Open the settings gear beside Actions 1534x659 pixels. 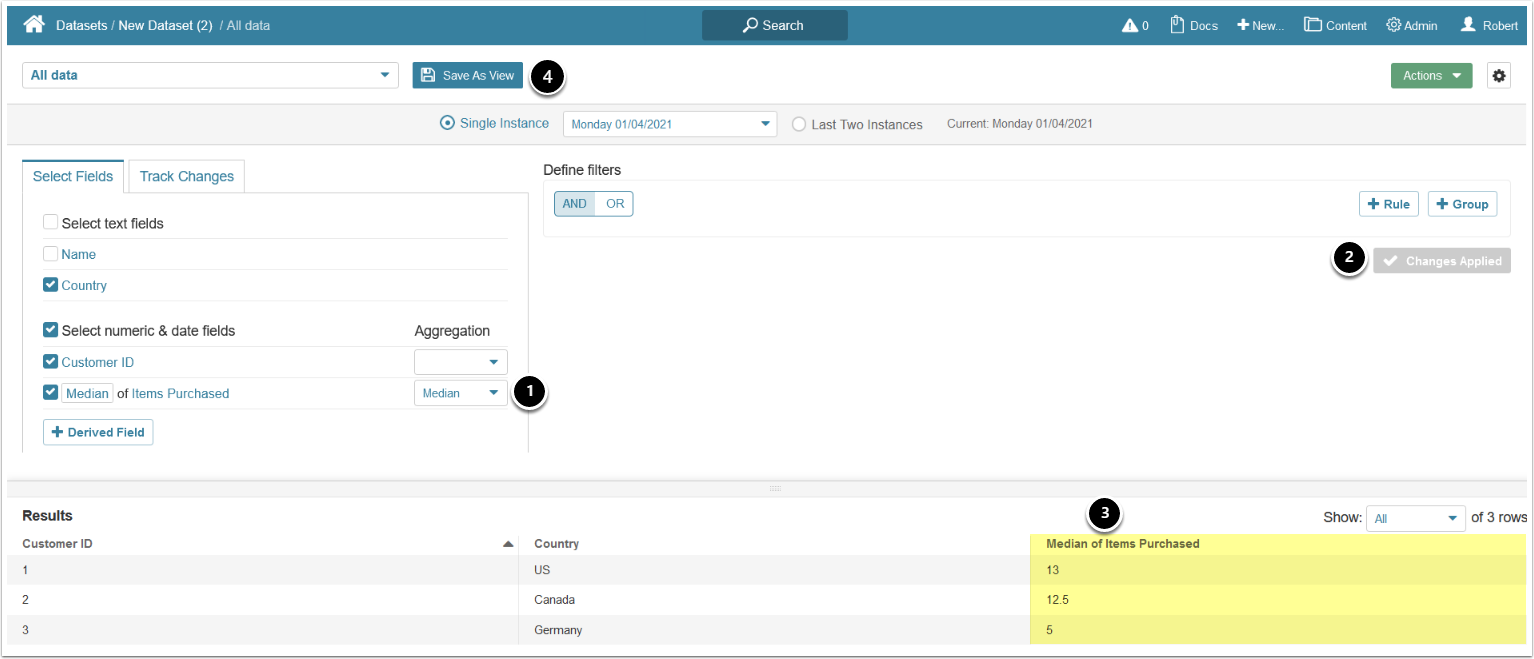point(1498,75)
